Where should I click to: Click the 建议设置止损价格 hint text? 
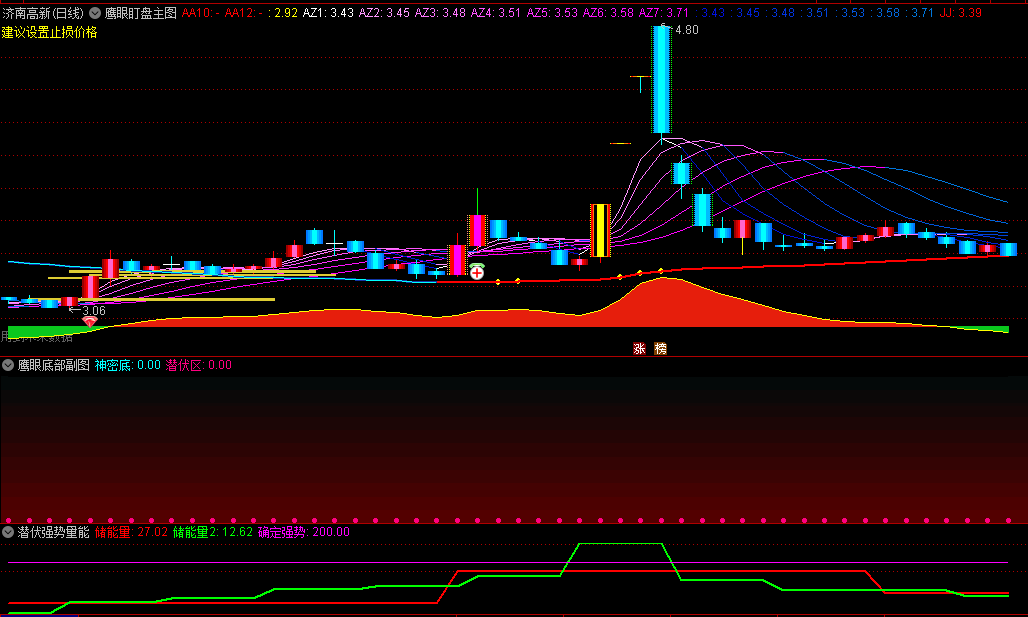point(49,32)
